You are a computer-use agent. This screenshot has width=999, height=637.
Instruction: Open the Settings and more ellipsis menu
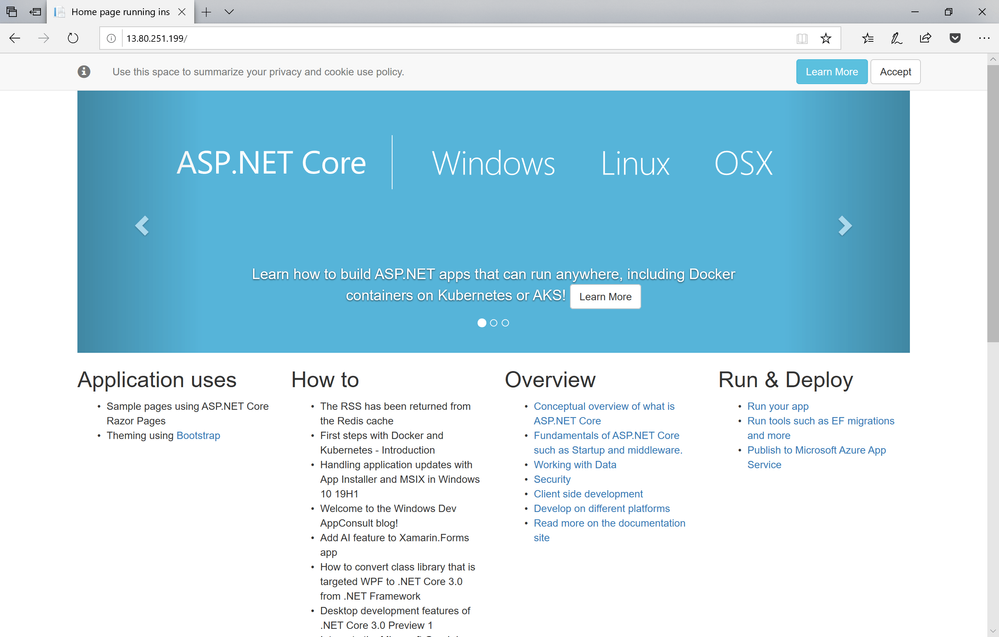(984, 38)
